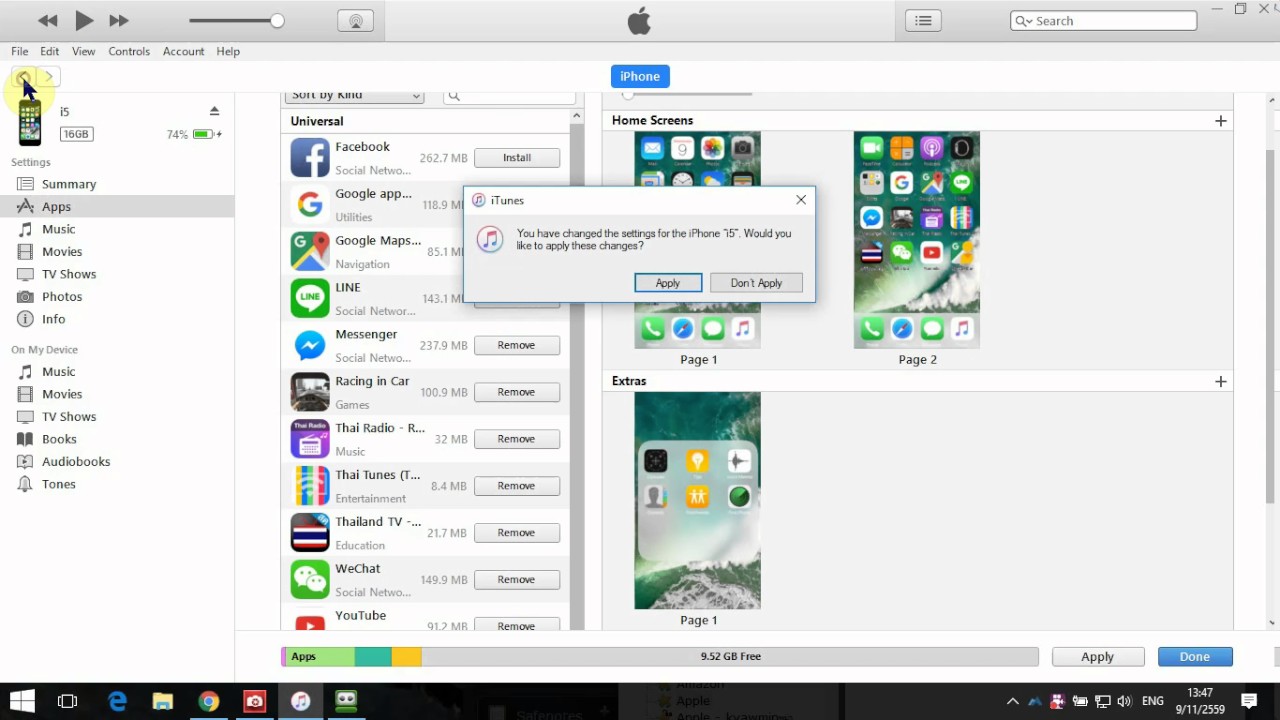Open Google Chrome from the taskbar
The width and height of the screenshot is (1280, 720).
click(208, 701)
